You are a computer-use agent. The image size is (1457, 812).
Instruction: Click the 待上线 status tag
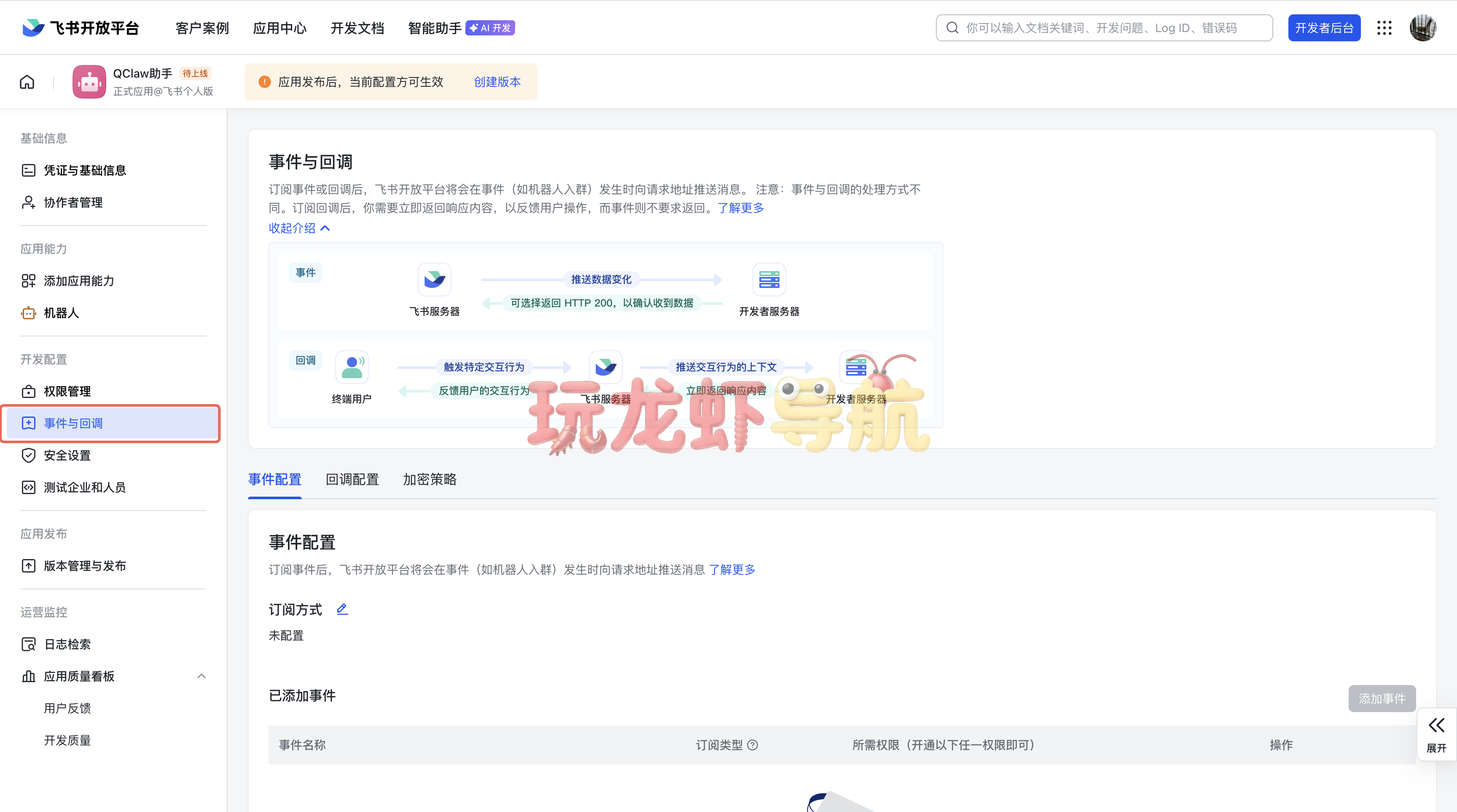[x=195, y=73]
